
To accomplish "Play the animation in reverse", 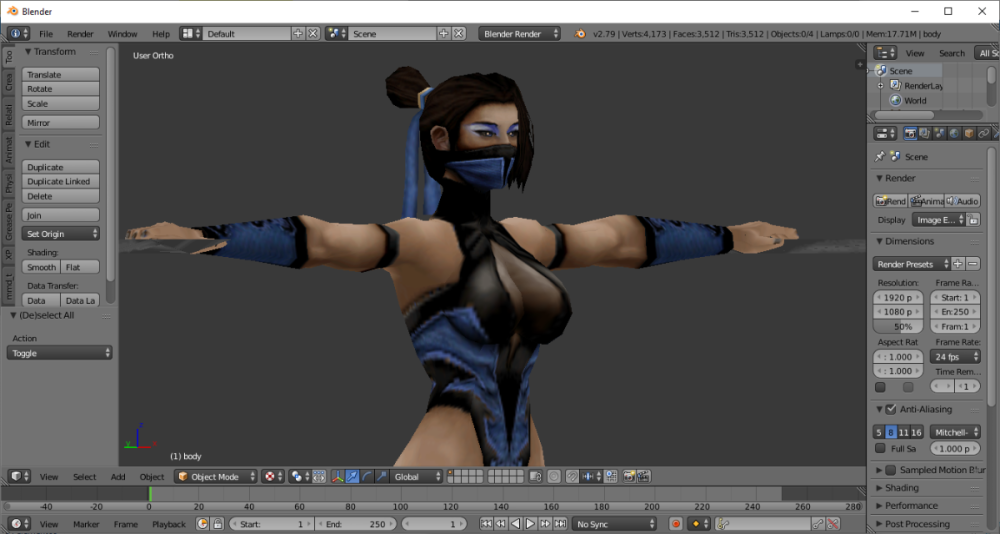I will pyautogui.click(x=515, y=524).
